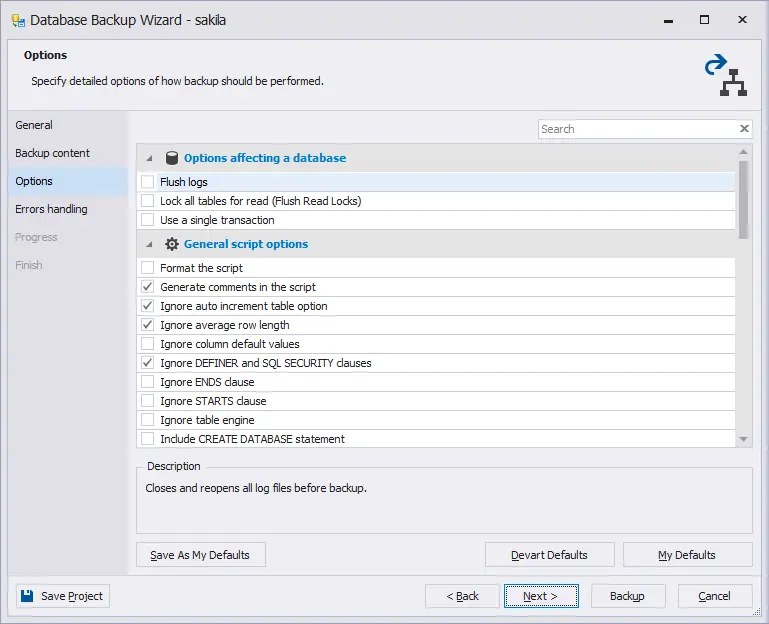
Task: Close the Database Backup Wizard window
Action: pos(742,20)
